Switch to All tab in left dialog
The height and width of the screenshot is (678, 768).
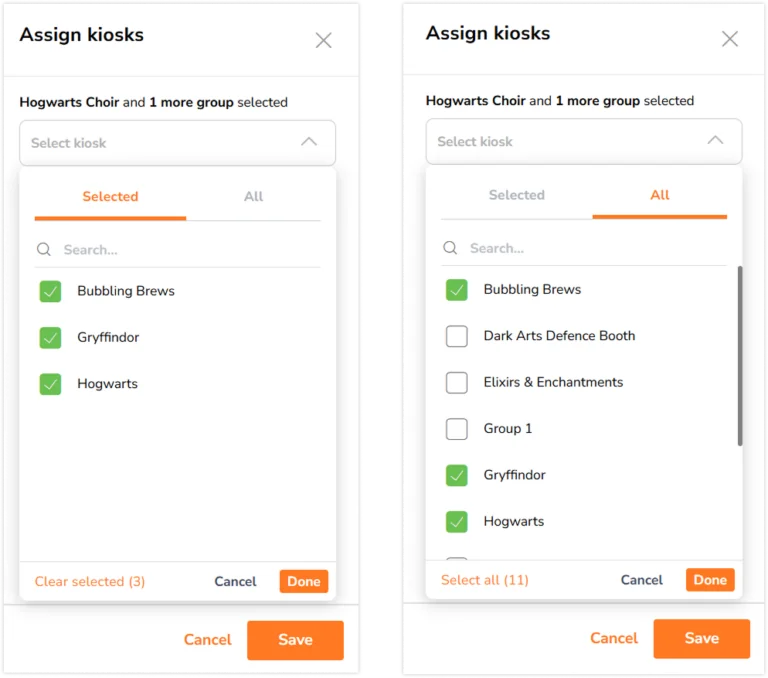(253, 196)
